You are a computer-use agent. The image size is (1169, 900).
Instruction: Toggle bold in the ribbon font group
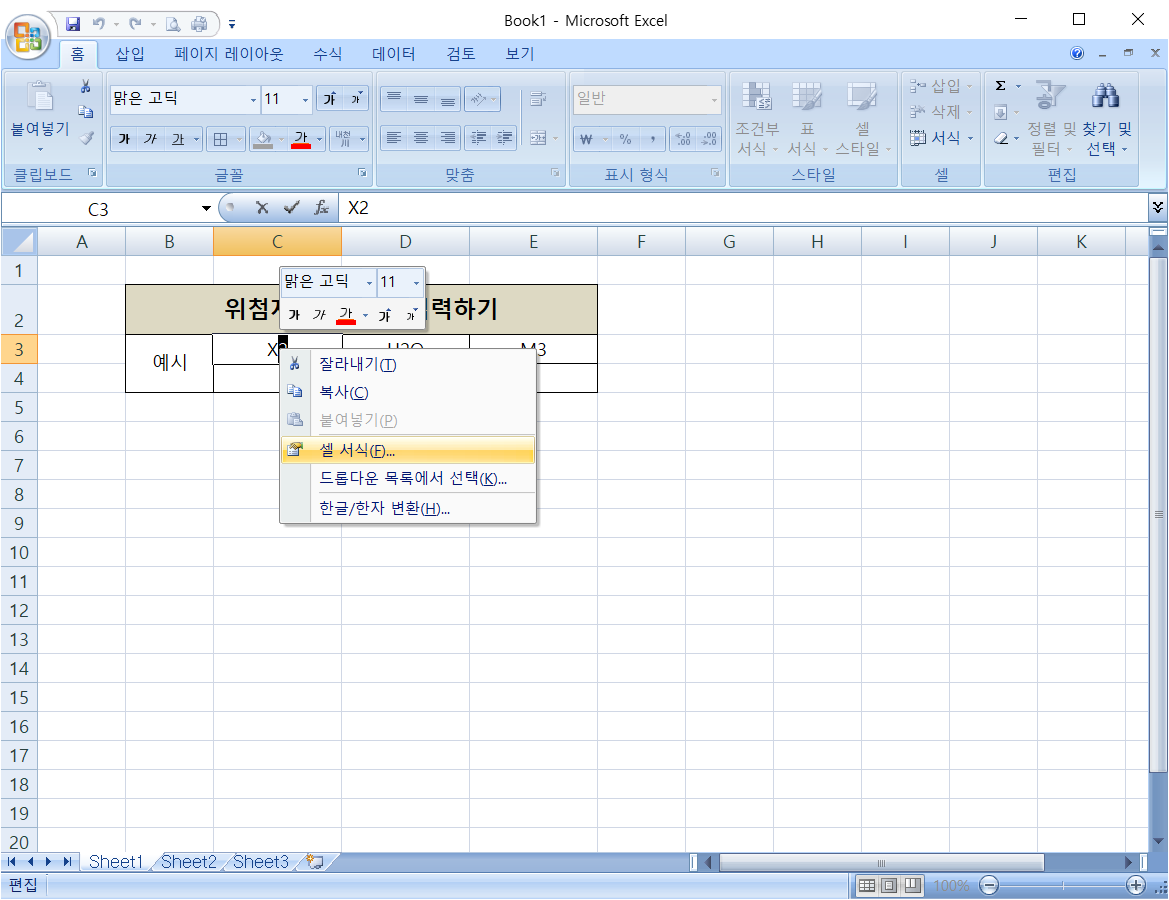tap(124, 139)
